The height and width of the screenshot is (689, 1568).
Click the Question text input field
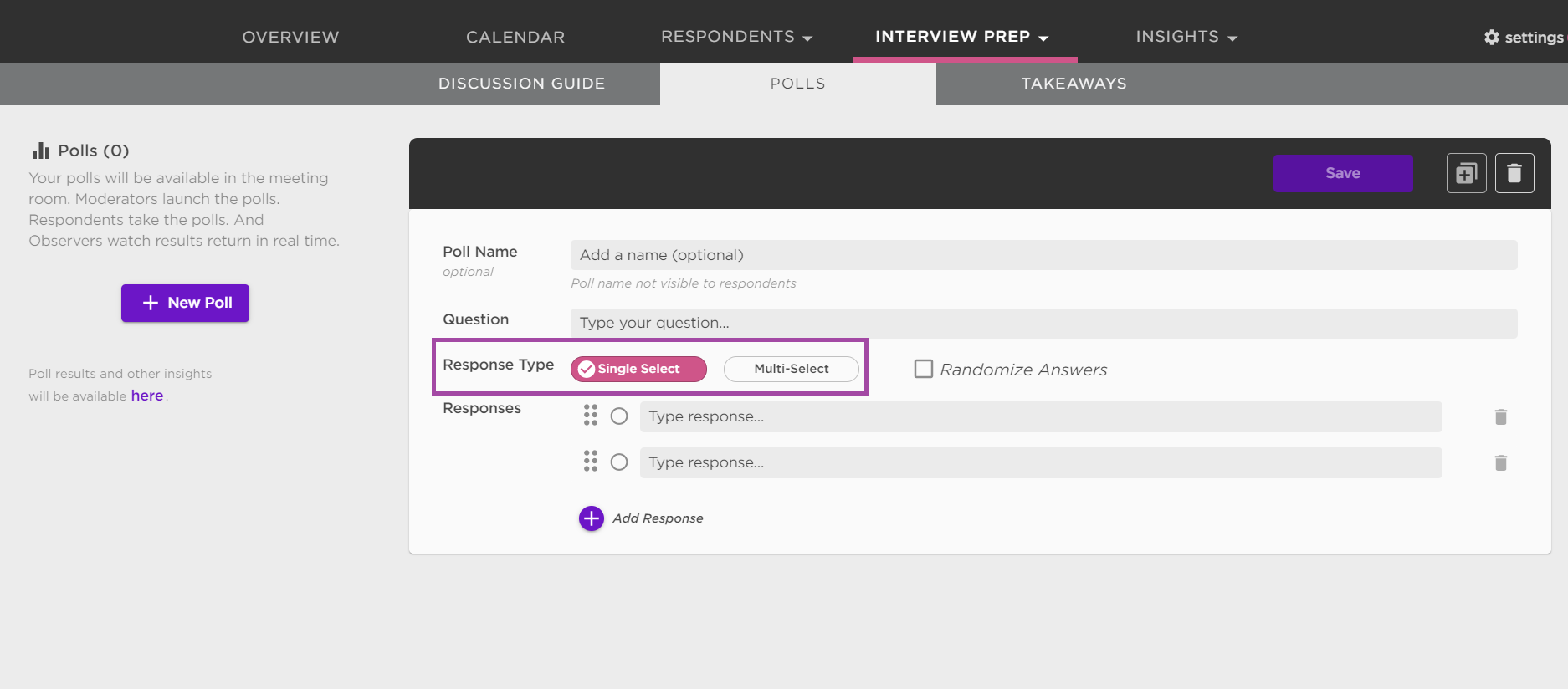[x=1043, y=323]
